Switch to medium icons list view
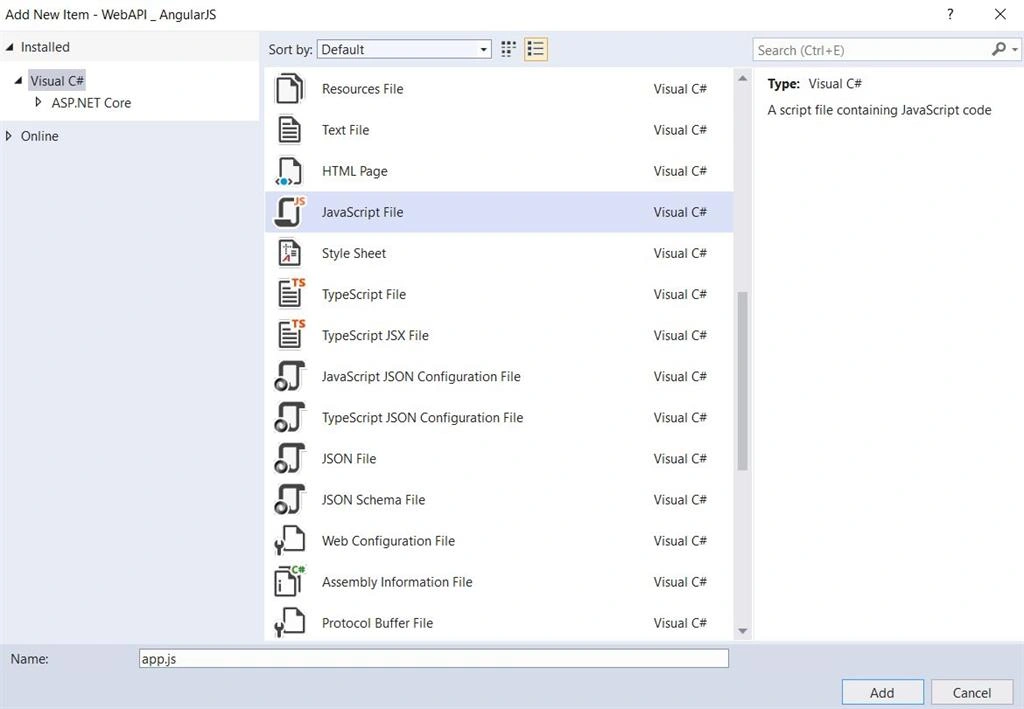1024x709 pixels. (536, 49)
